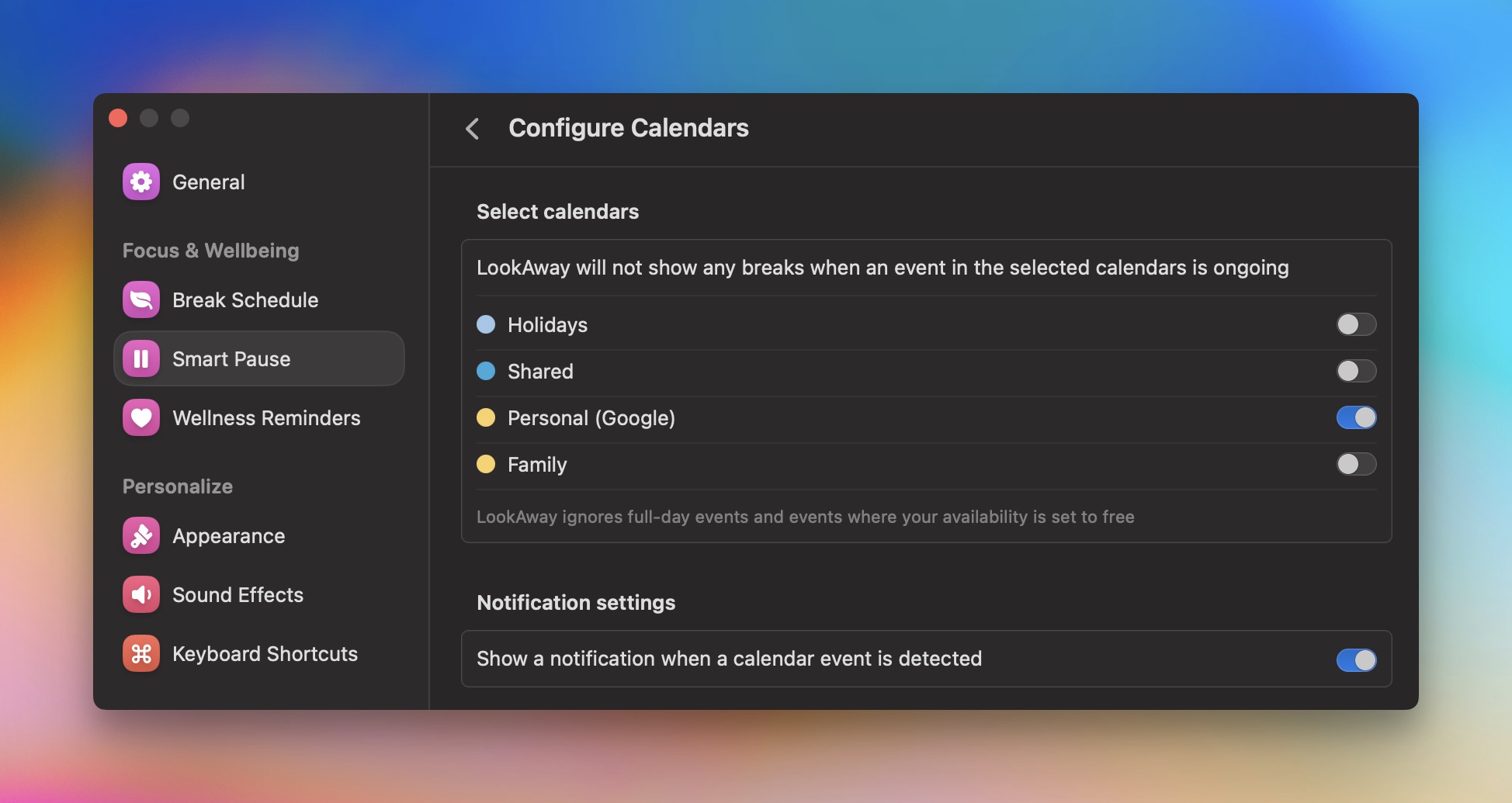Image resolution: width=1512 pixels, height=803 pixels.
Task: Click the Notification settings heading
Action: click(x=576, y=602)
